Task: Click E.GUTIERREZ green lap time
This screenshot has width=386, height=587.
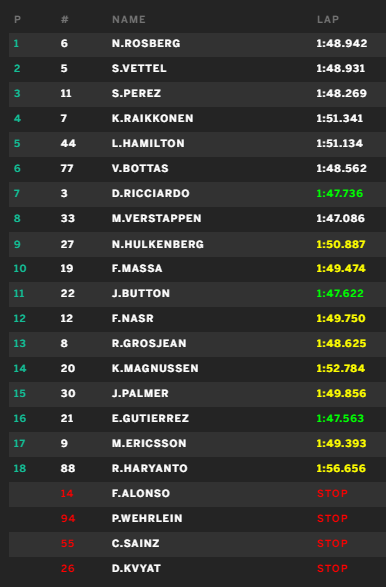Action: [x=340, y=419]
